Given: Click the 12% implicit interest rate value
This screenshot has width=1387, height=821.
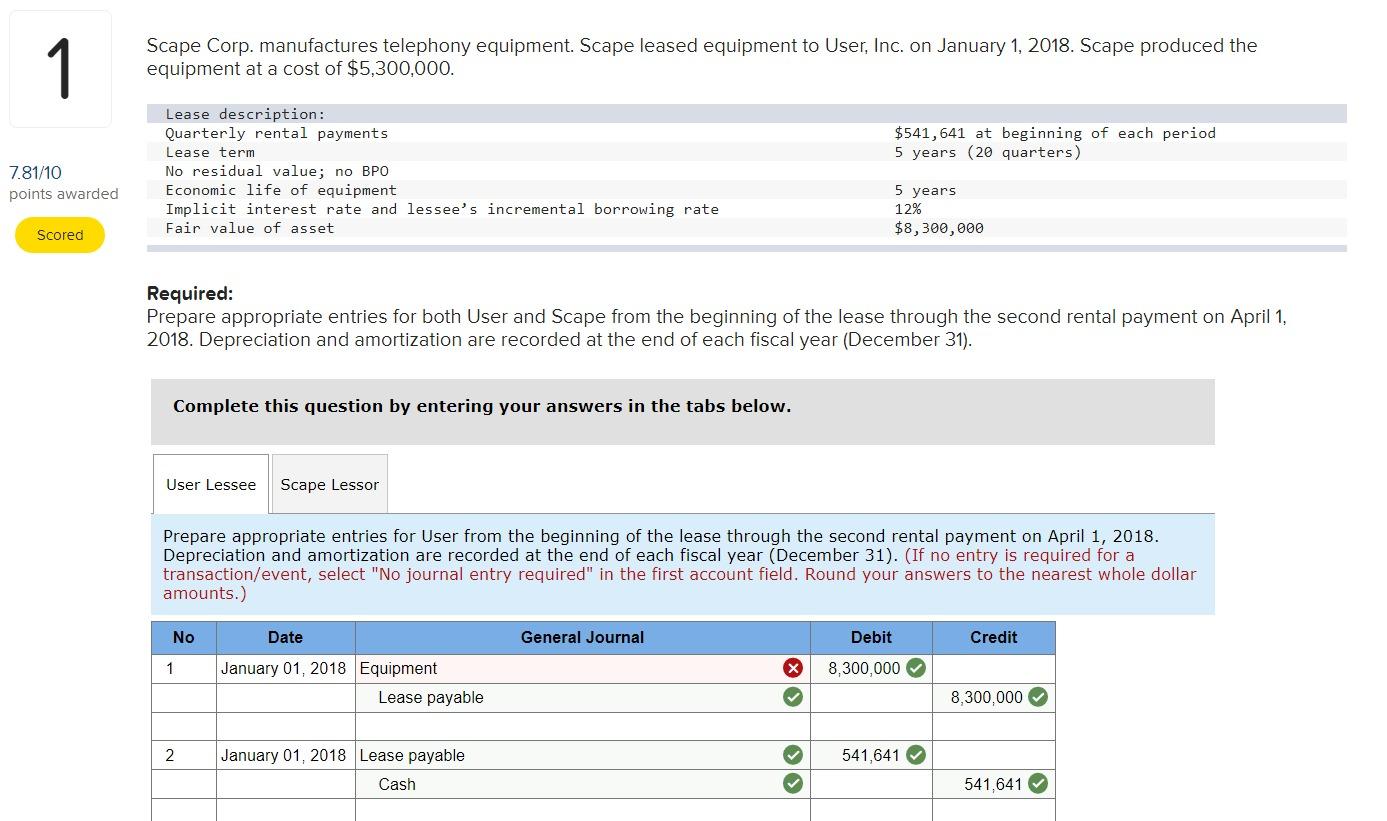Looking at the screenshot, I should pos(908,209).
